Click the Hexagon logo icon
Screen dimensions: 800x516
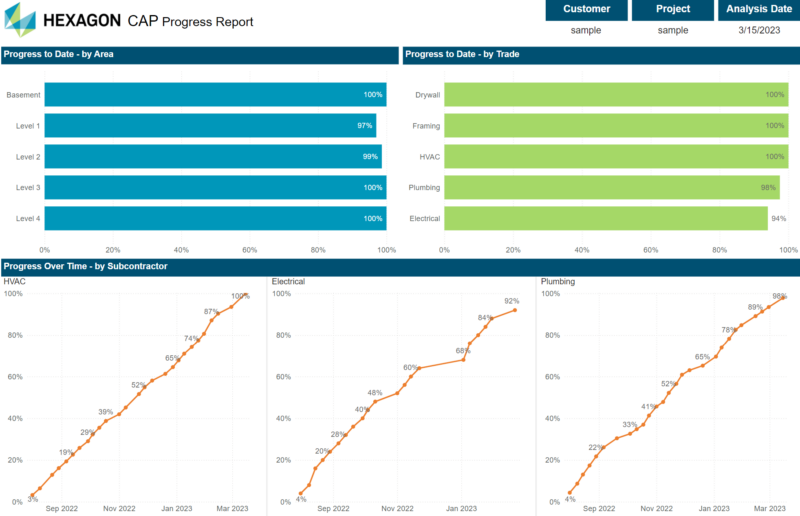click(x=20, y=19)
